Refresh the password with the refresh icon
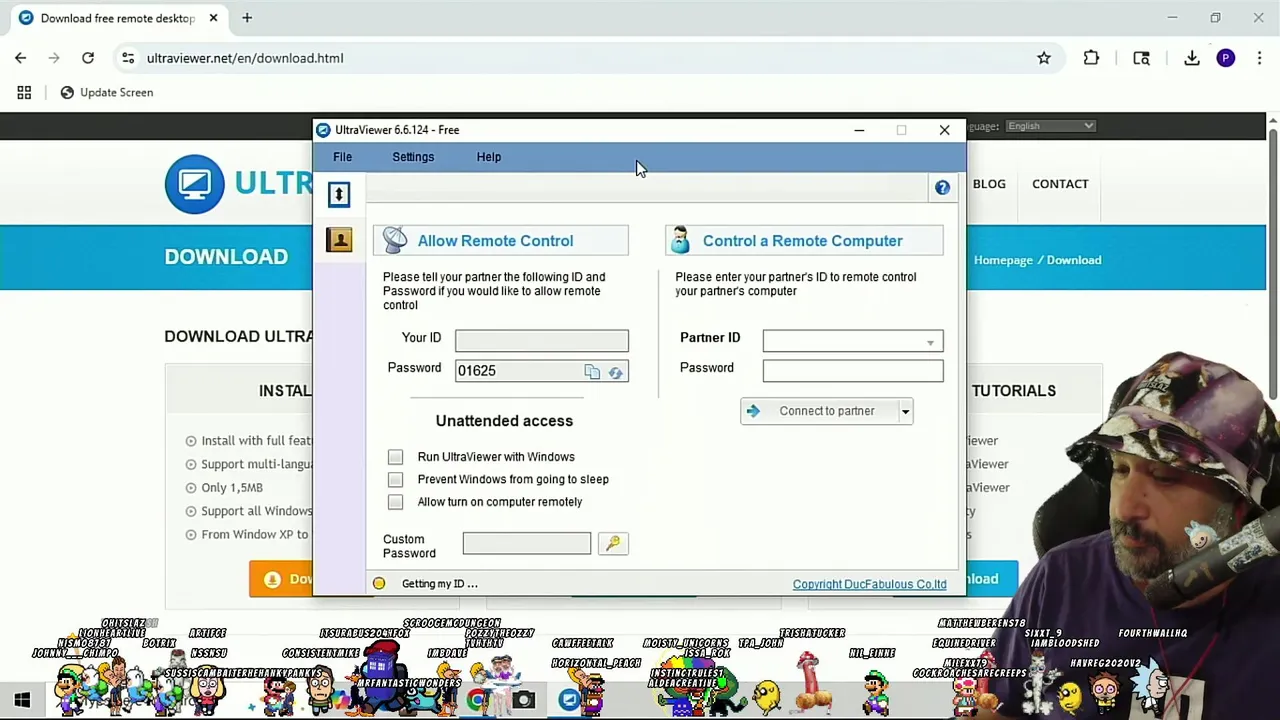 (x=615, y=372)
